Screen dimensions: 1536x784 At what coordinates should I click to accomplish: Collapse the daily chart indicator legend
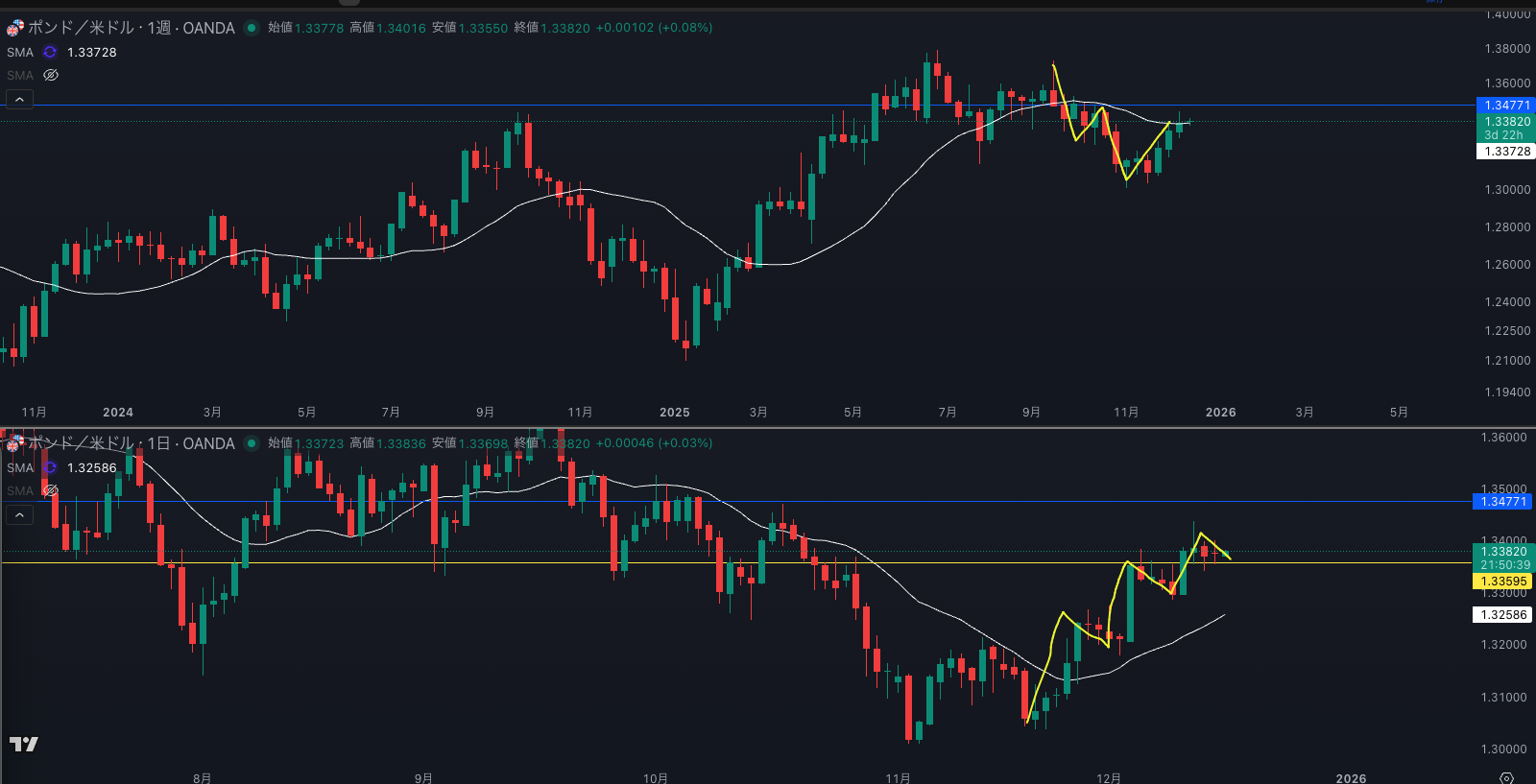point(19,515)
